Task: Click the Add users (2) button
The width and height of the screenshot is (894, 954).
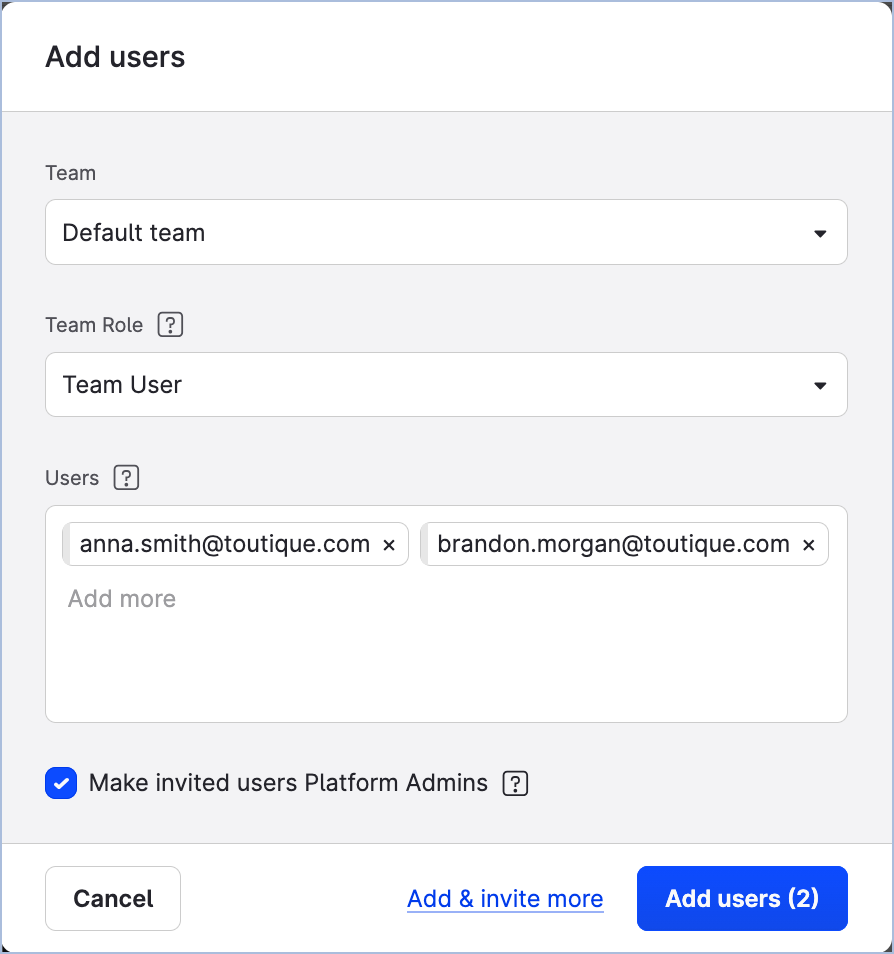Action: pyautogui.click(x=742, y=898)
